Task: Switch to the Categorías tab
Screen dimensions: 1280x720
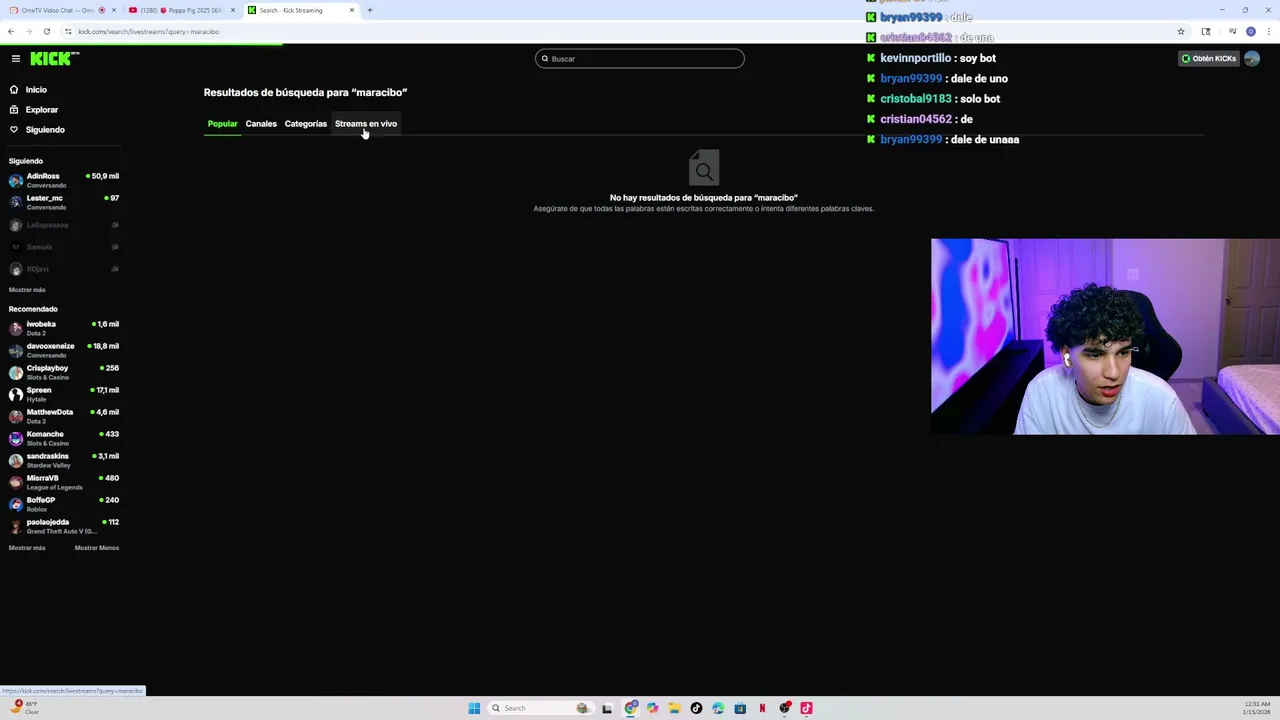Action: (x=305, y=124)
